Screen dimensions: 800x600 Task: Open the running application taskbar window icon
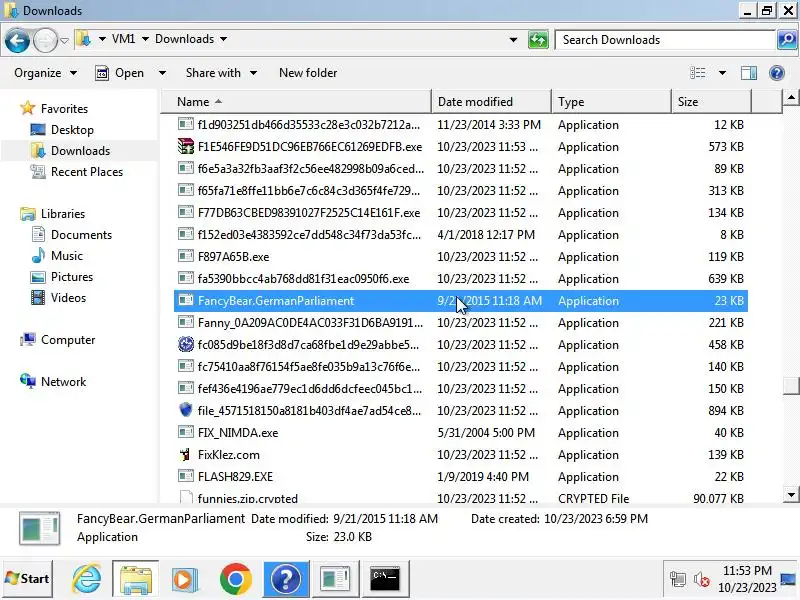pyautogui.click(x=335, y=579)
